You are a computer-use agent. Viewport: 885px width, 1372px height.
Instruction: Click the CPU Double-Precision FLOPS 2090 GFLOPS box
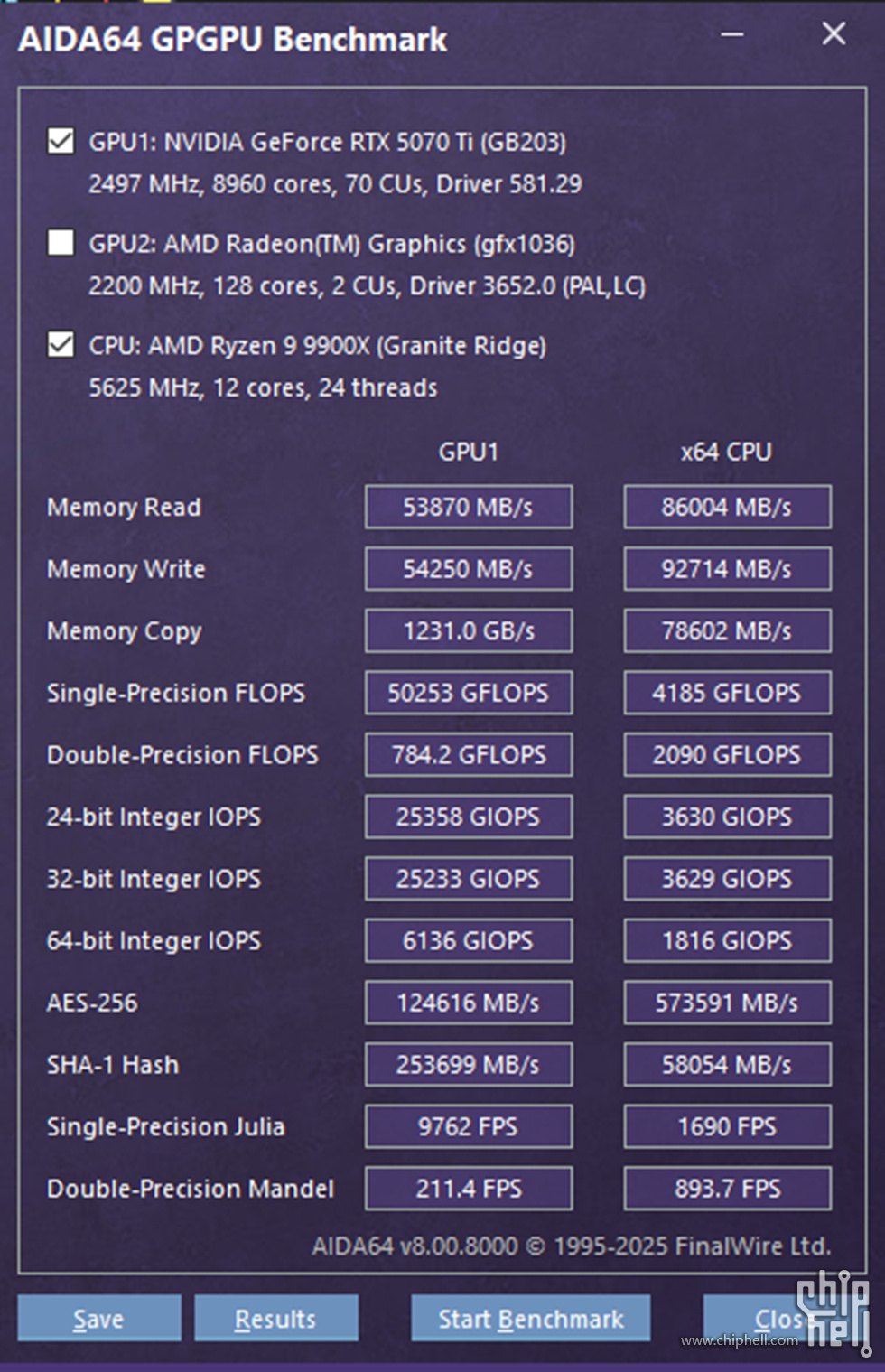(x=727, y=755)
